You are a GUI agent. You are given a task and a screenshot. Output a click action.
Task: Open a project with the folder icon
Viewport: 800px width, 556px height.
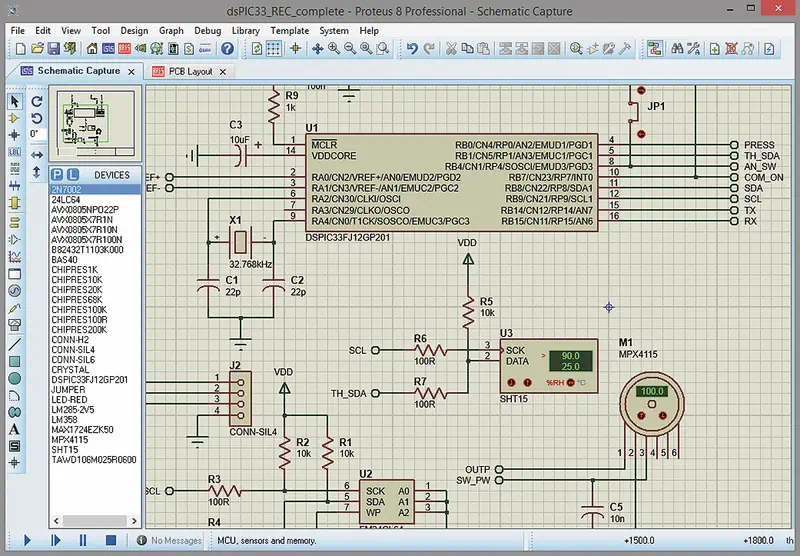point(37,49)
